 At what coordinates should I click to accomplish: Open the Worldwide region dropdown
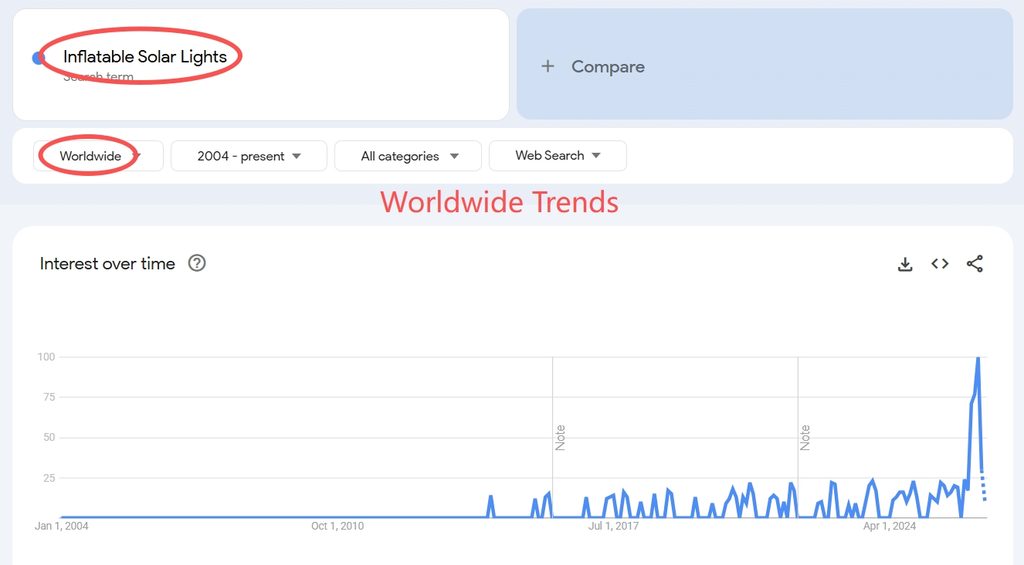coord(99,156)
